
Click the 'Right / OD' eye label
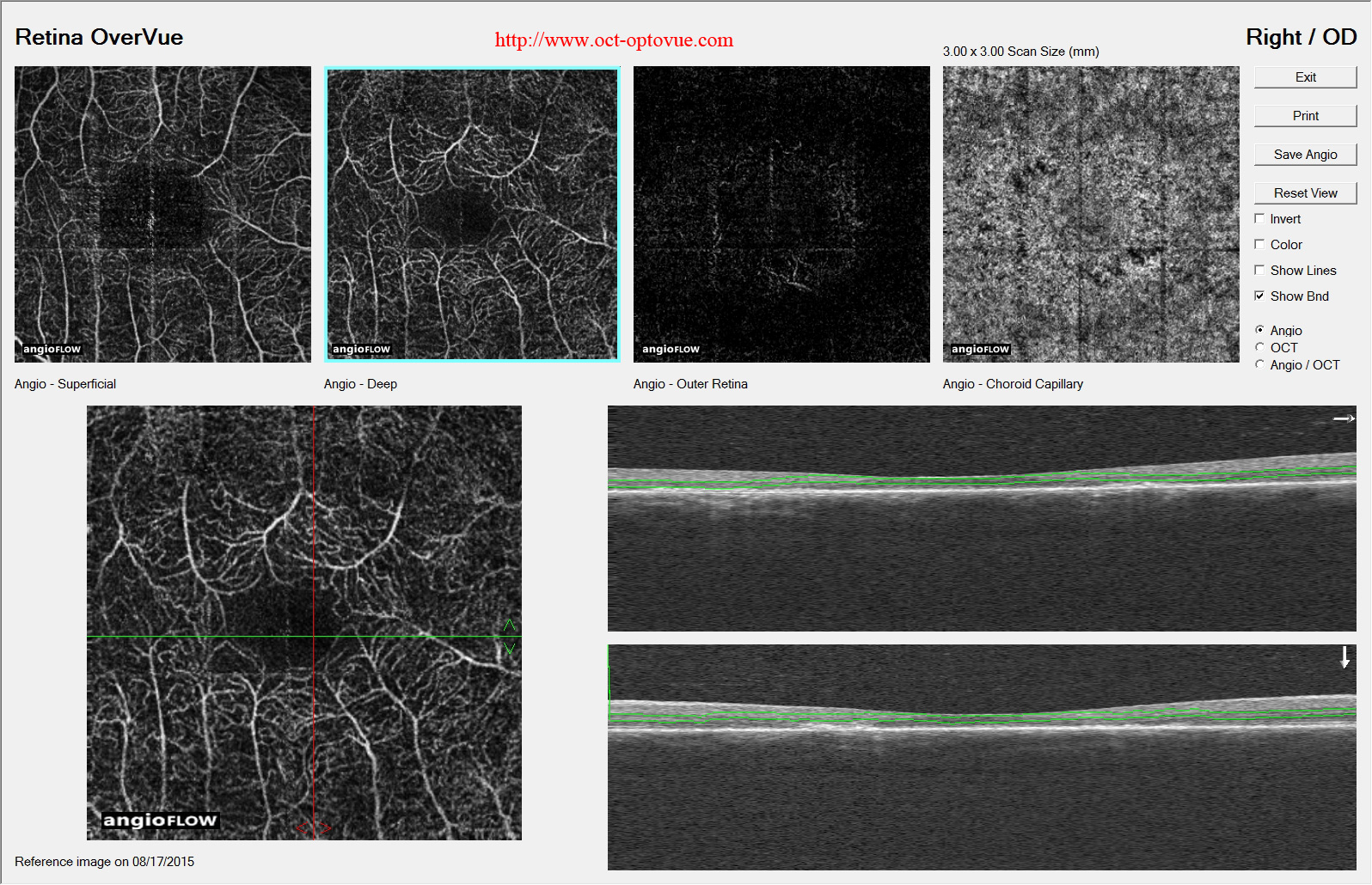[1301, 37]
